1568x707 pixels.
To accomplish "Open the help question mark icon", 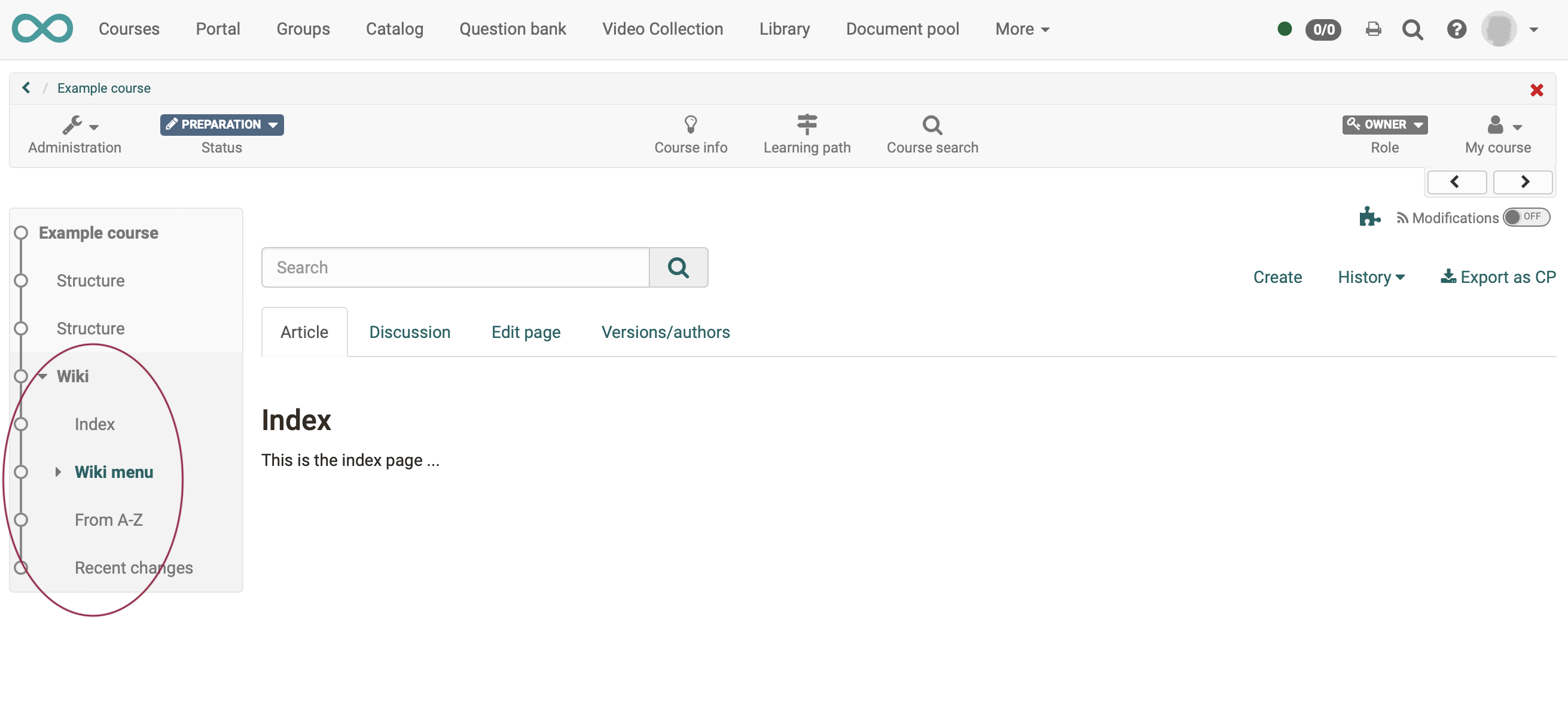I will [1456, 29].
